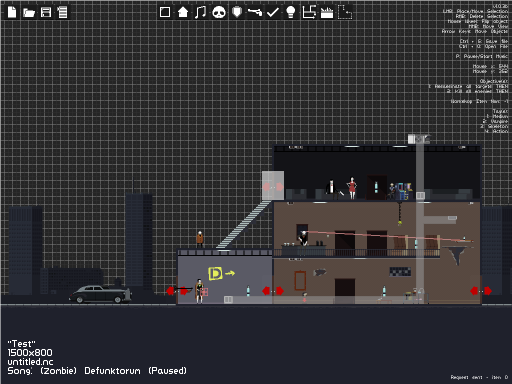The image size is (512, 384).
Task: Select the shield tool in the toolbar
Action: pyautogui.click(x=237, y=12)
